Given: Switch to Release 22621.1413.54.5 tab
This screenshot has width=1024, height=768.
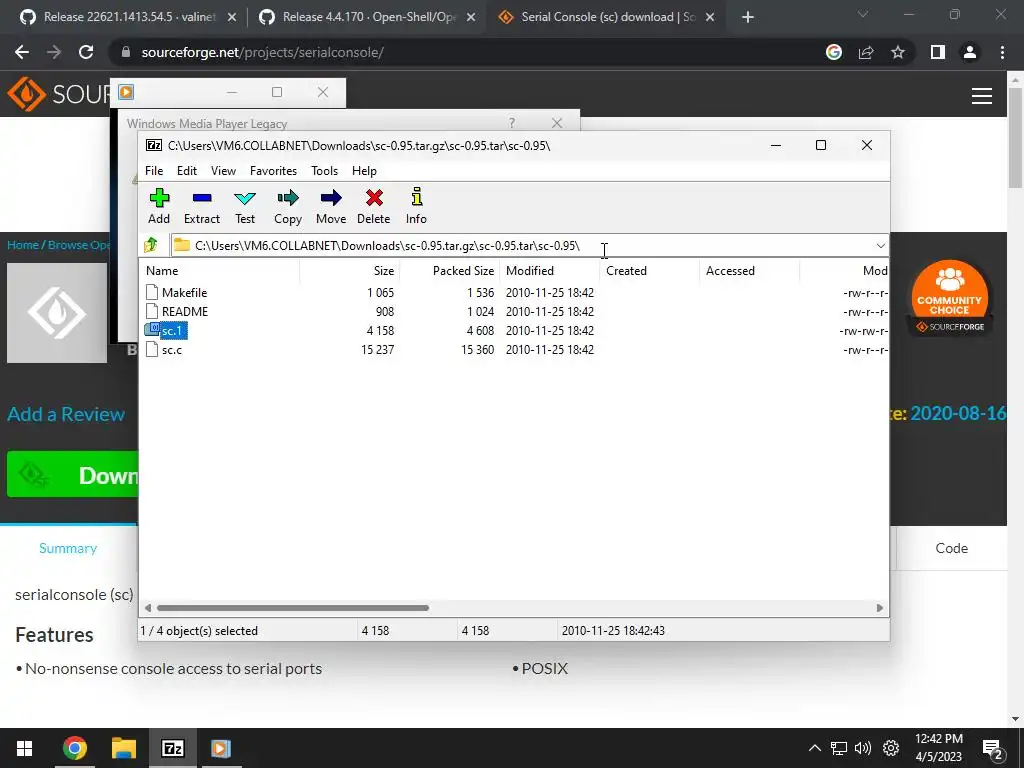Looking at the screenshot, I should pos(129,17).
